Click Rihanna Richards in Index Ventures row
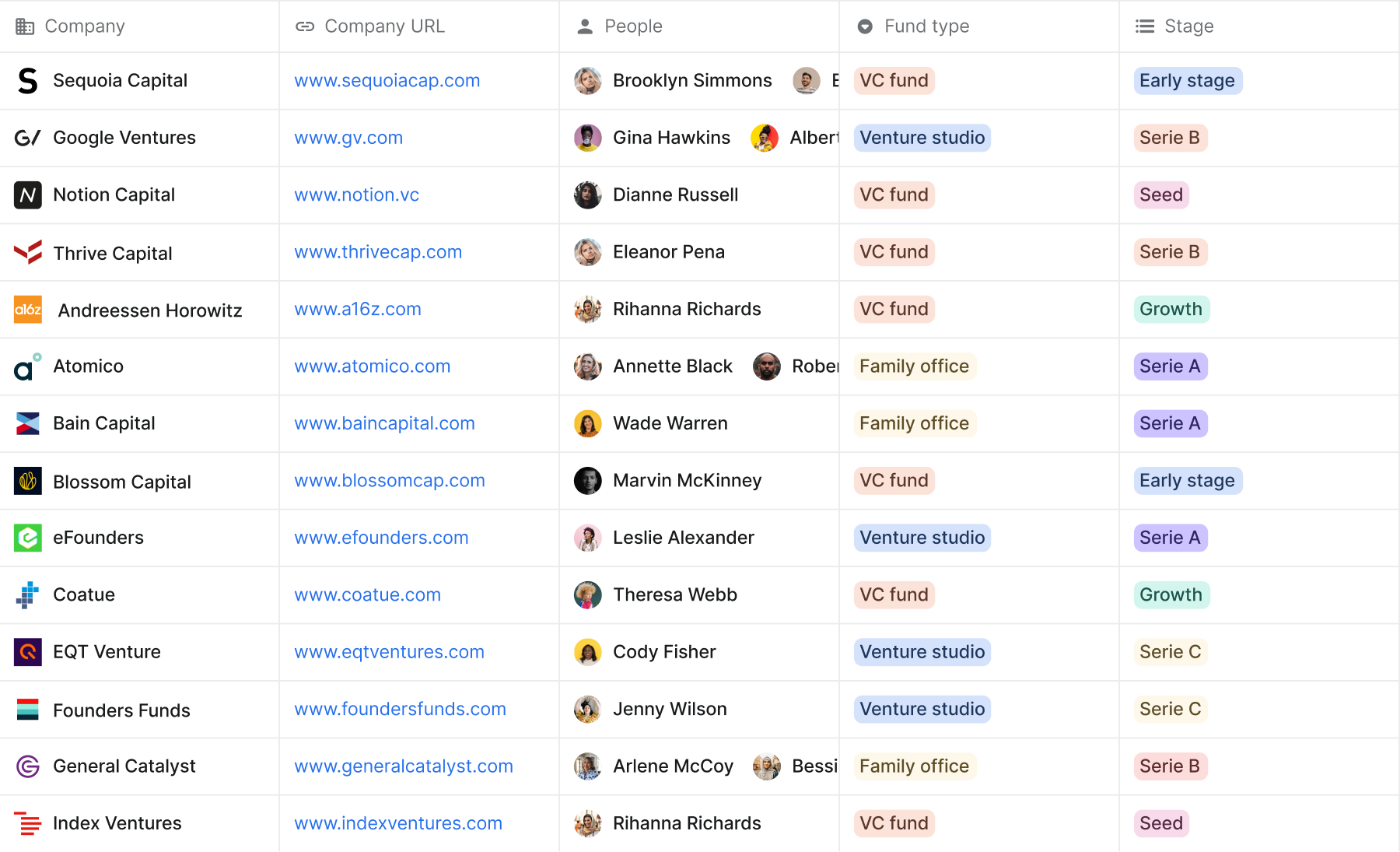This screenshot has height=852, width=1400. tap(687, 823)
